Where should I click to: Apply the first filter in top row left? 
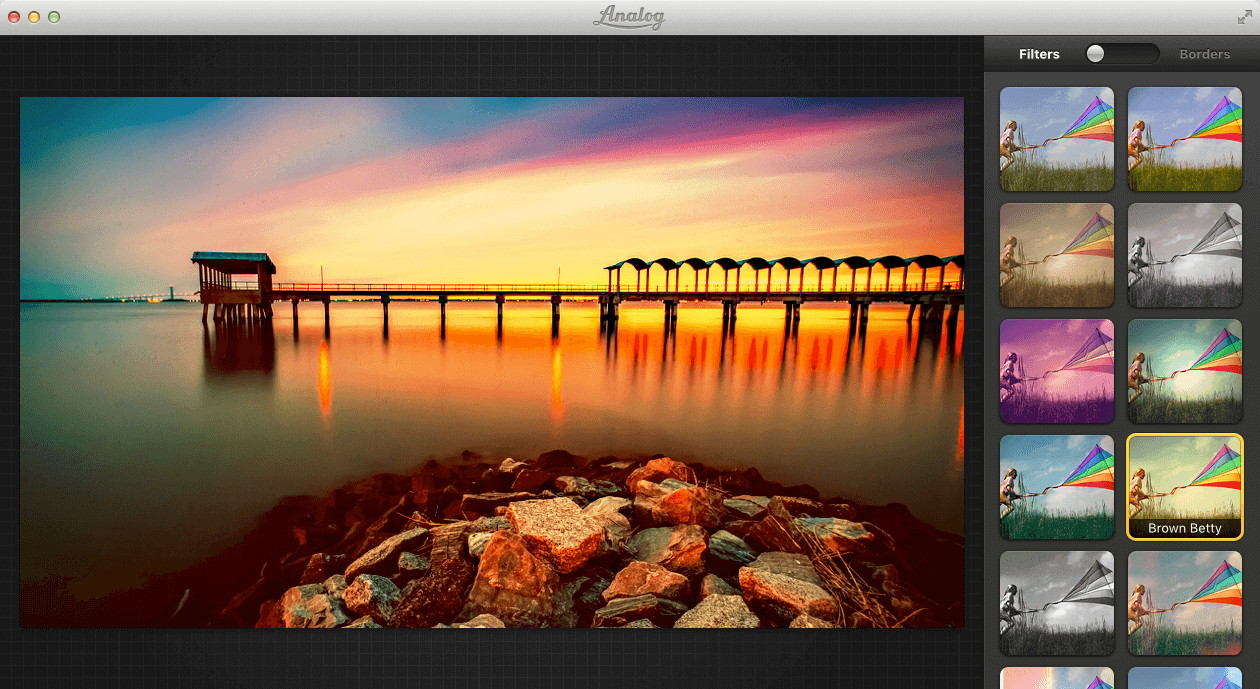tap(1057, 139)
